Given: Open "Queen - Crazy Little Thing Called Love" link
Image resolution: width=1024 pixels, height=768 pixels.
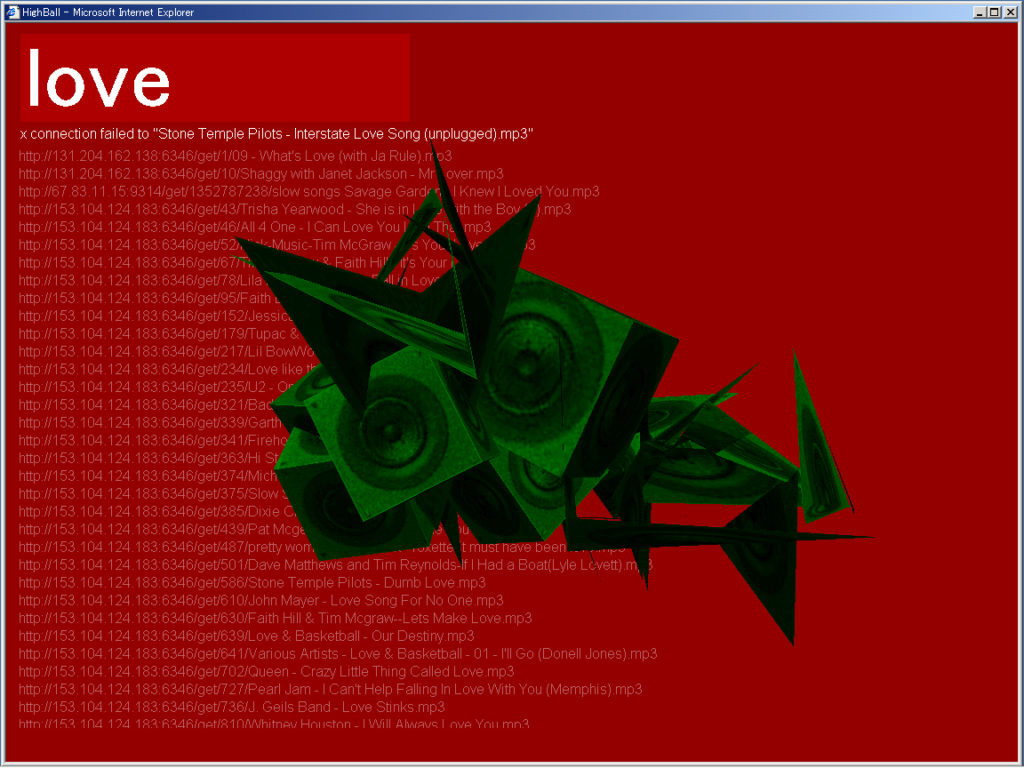Looking at the screenshot, I should coord(266,671).
